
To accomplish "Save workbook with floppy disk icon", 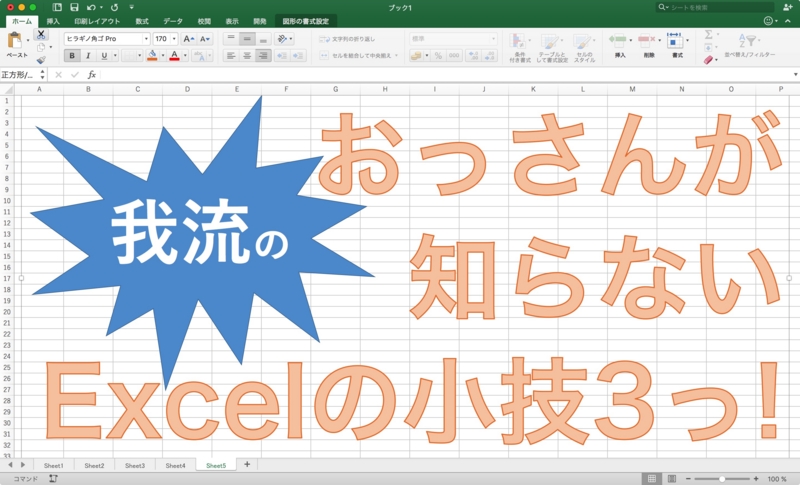I will click(x=74, y=7).
